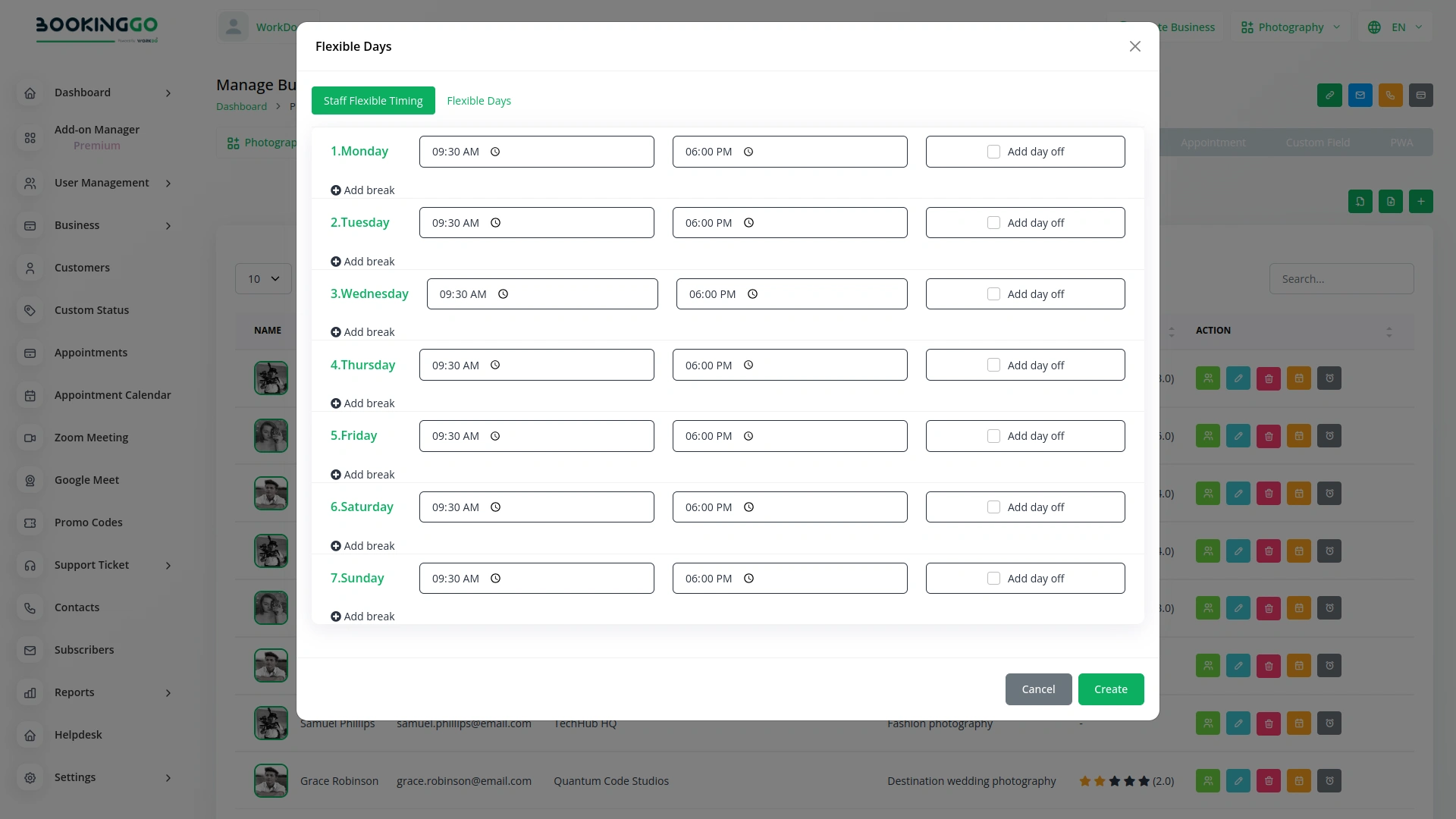Click inside the Search field
Image resolution: width=1456 pixels, height=819 pixels.
(1341, 278)
